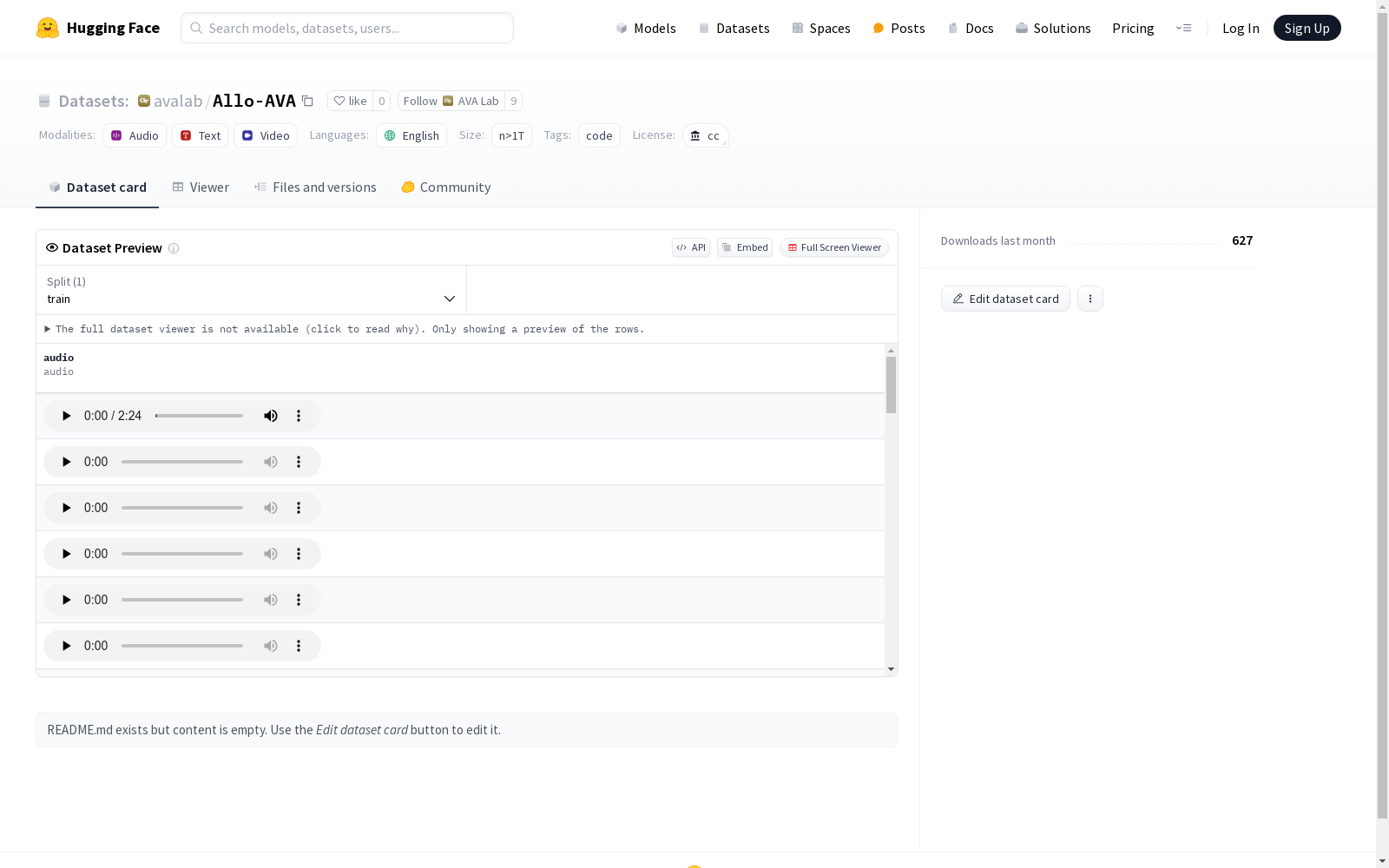Select the Audio modality tag
The image size is (1389, 868).
[135, 135]
